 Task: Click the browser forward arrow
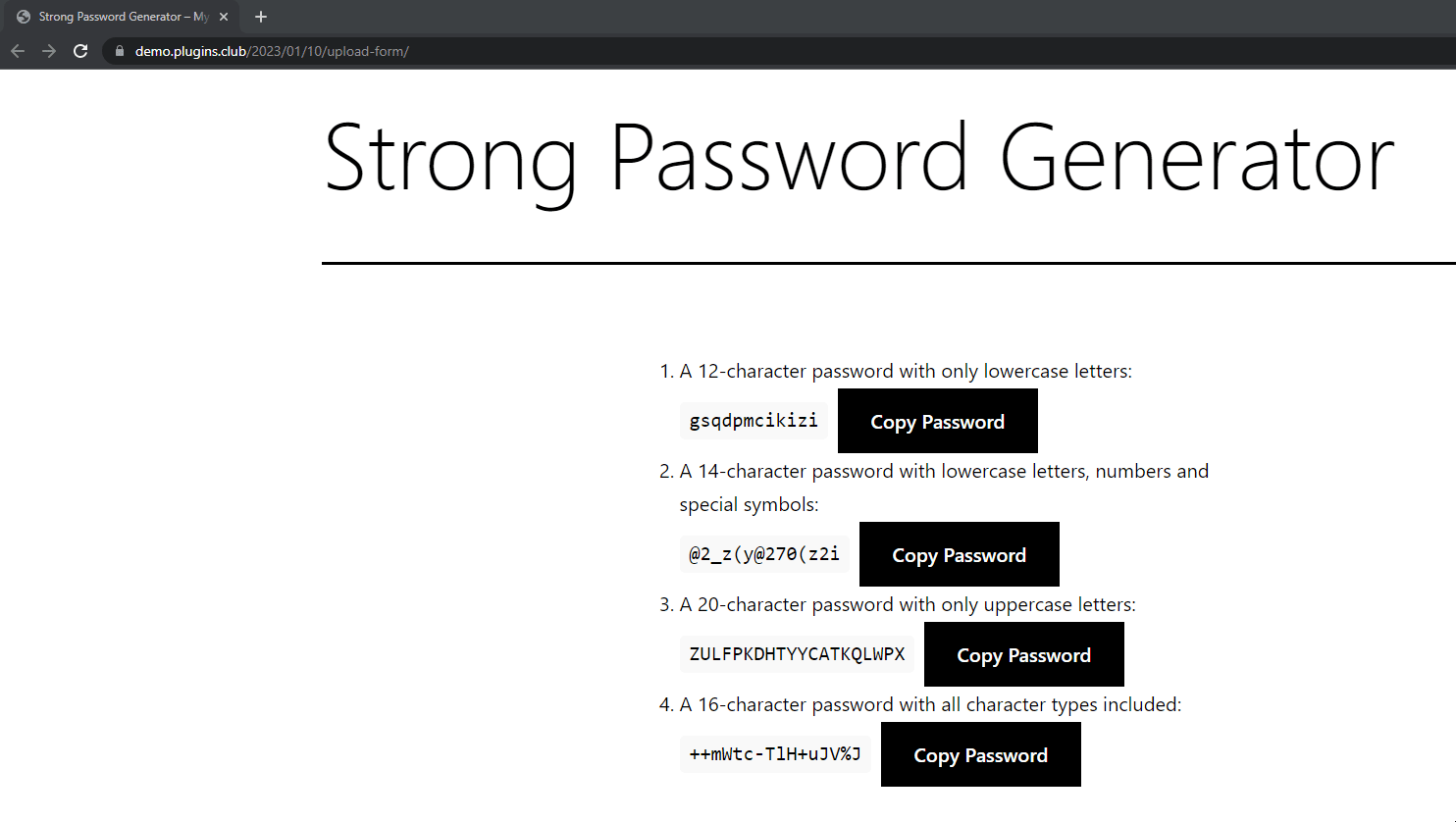pyautogui.click(x=49, y=51)
